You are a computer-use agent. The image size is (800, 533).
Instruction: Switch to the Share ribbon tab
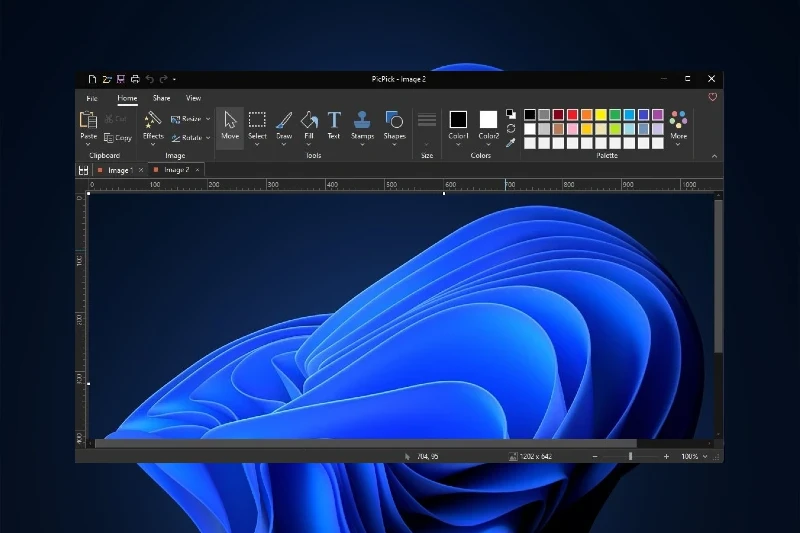pos(161,98)
